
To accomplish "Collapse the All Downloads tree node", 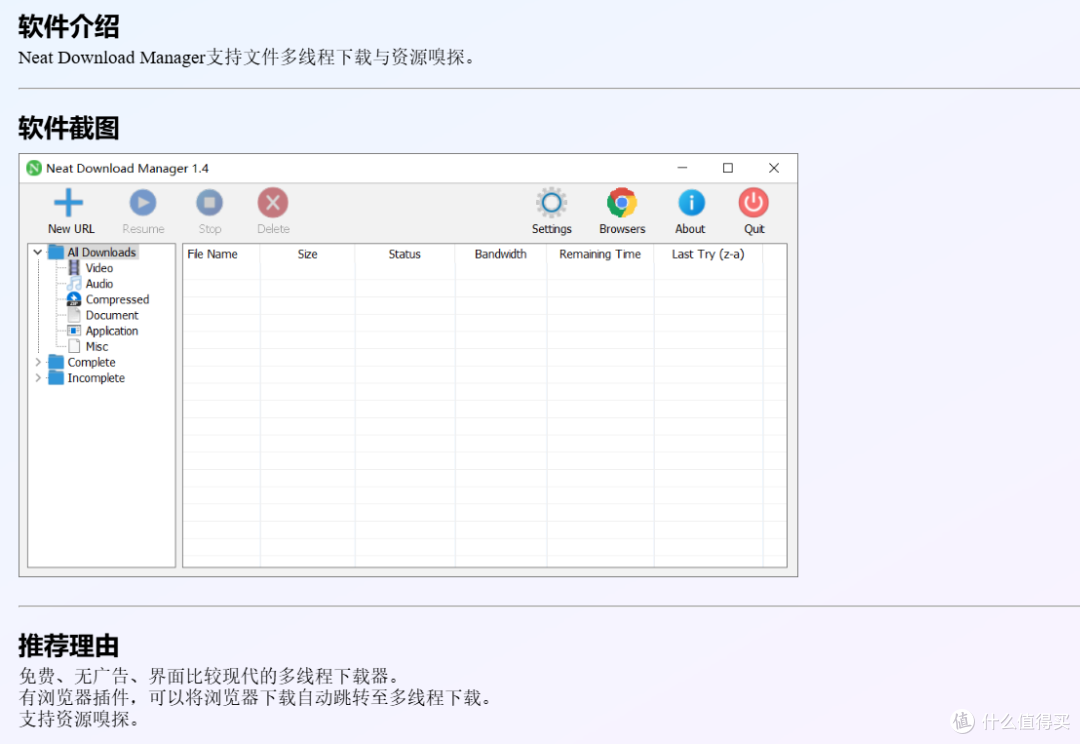I will (38, 253).
